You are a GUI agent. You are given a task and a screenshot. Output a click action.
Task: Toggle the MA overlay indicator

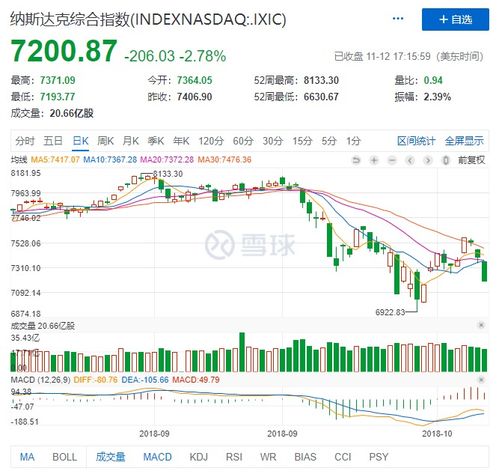(27, 457)
